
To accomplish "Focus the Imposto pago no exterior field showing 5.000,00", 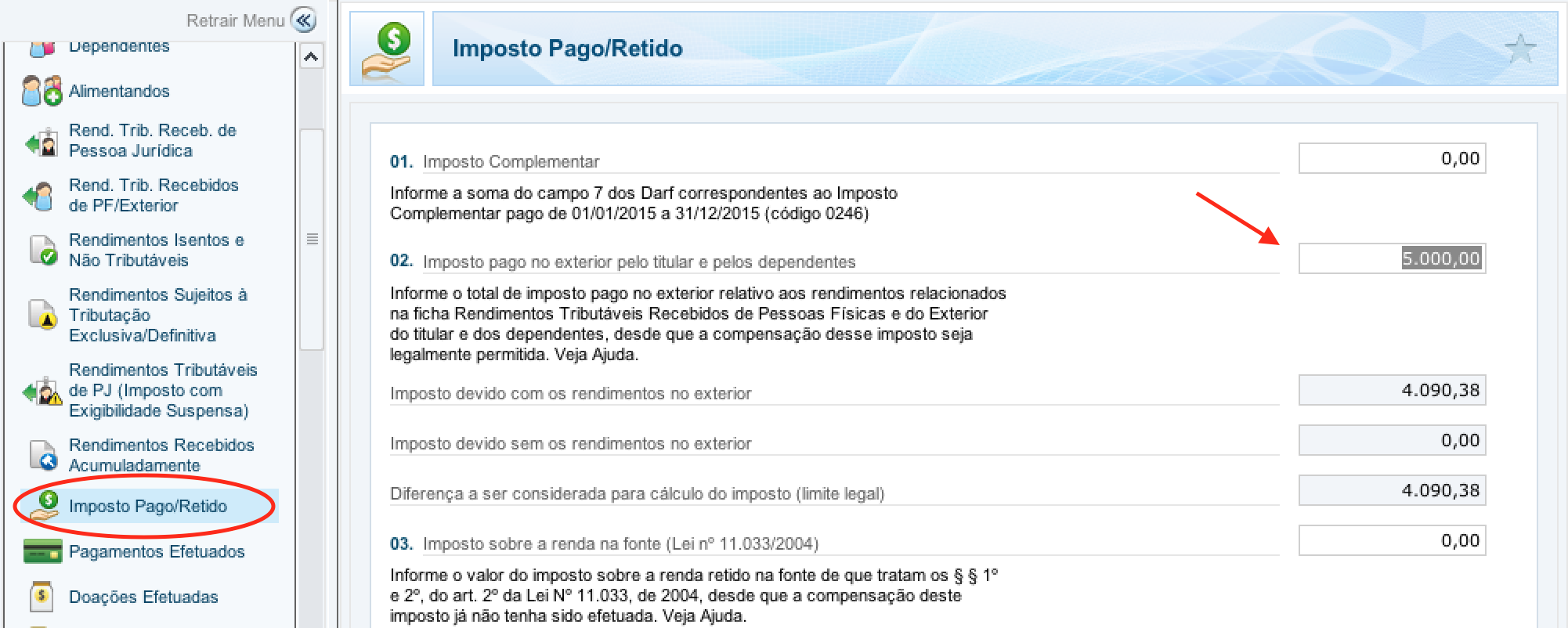I will pos(1392,258).
